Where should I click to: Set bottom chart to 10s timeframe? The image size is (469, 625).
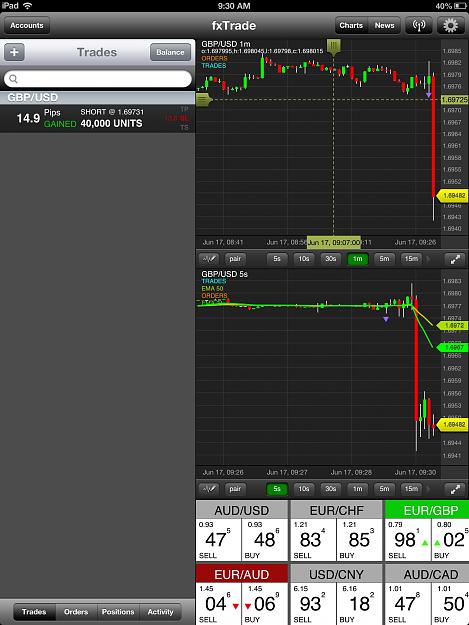point(304,489)
